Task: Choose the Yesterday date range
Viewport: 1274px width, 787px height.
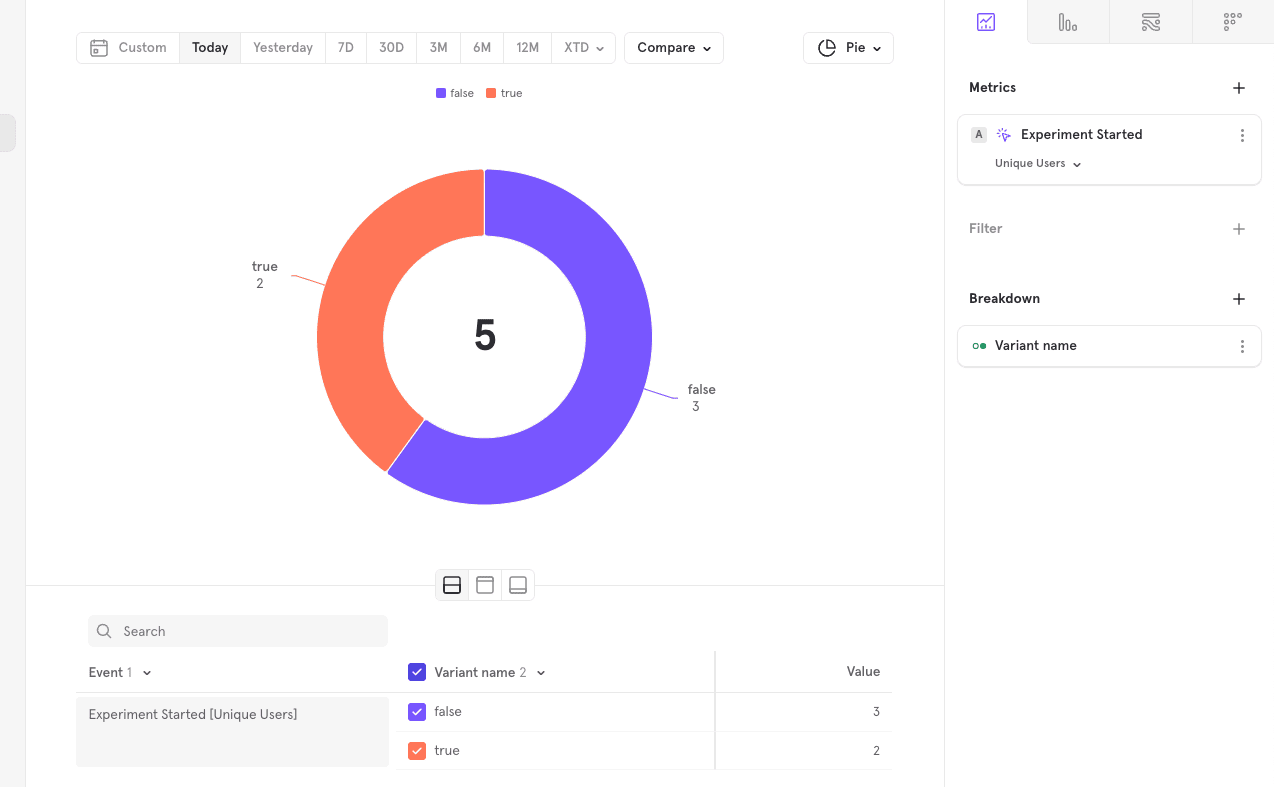Action: tap(282, 48)
